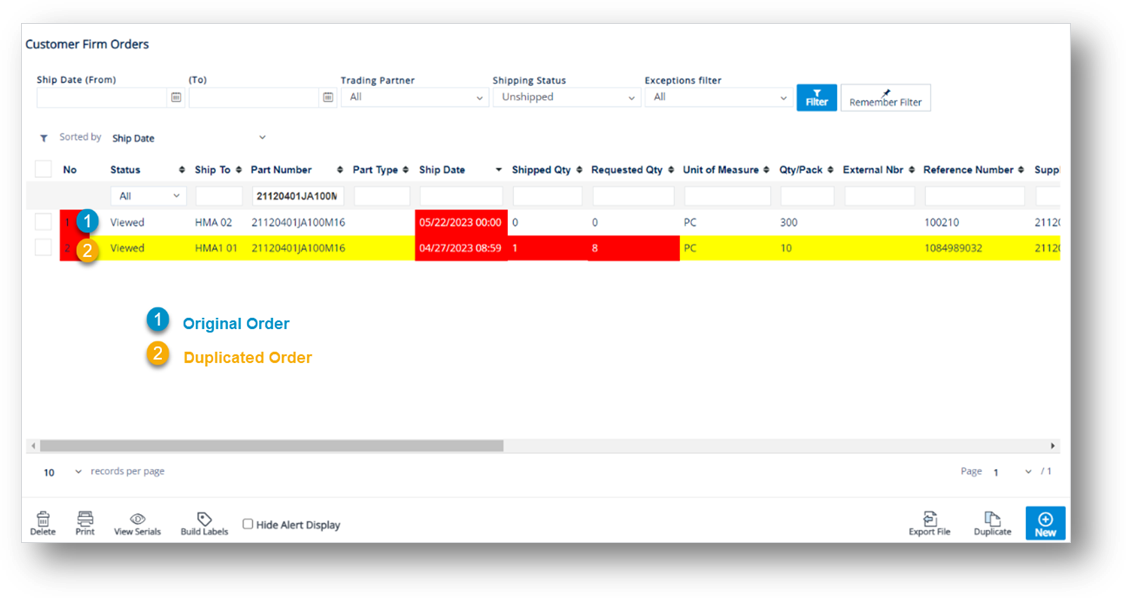Click the Build Labels tag icon
1126x598 pixels.
tap(204, 518)
